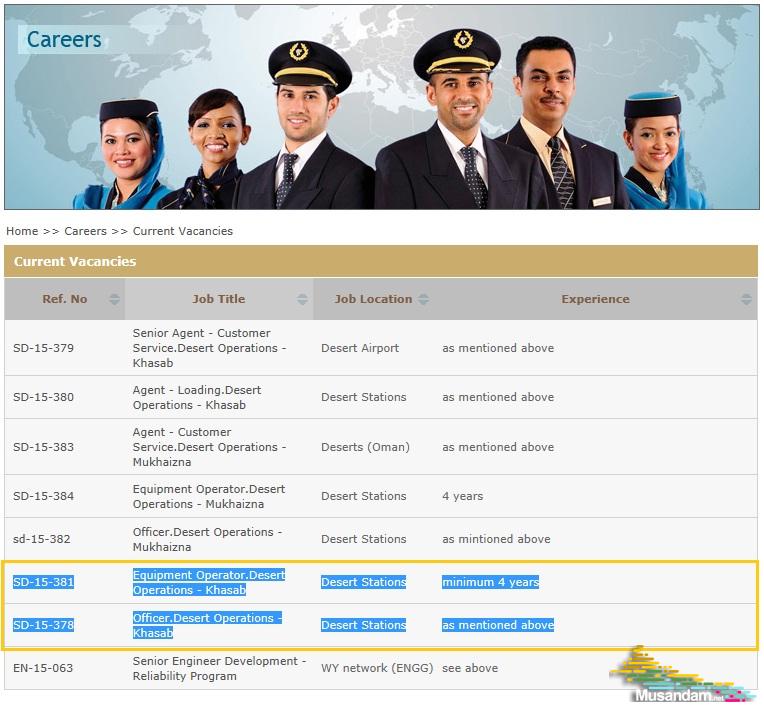
Task: Open the Home breadcrumb link
Action: [x=22, y=231]
